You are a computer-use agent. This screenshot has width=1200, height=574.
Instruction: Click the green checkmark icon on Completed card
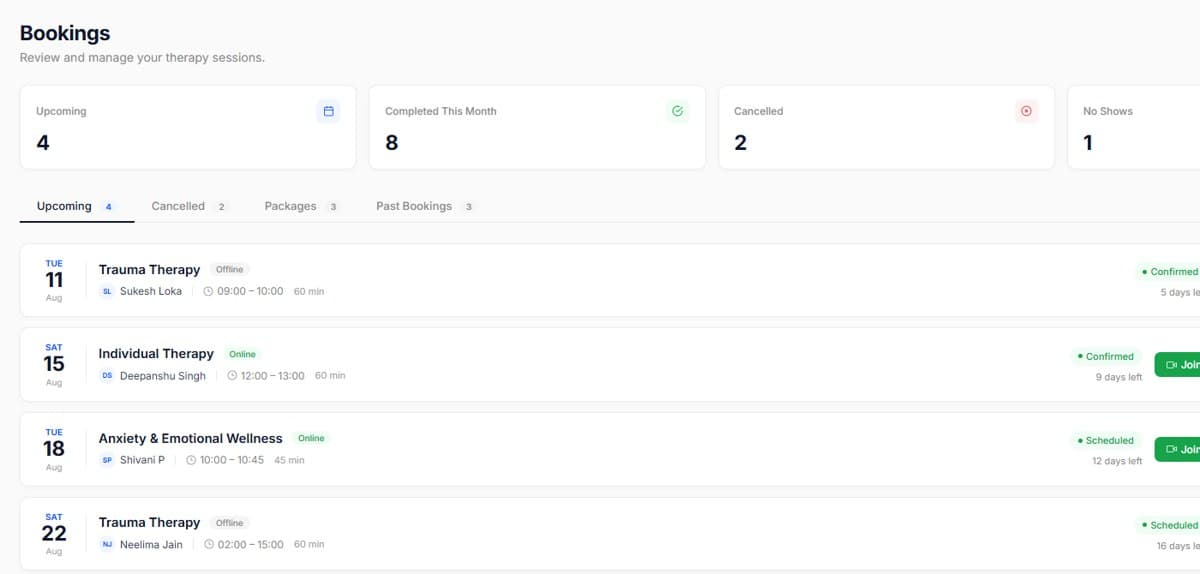(677, 111)
